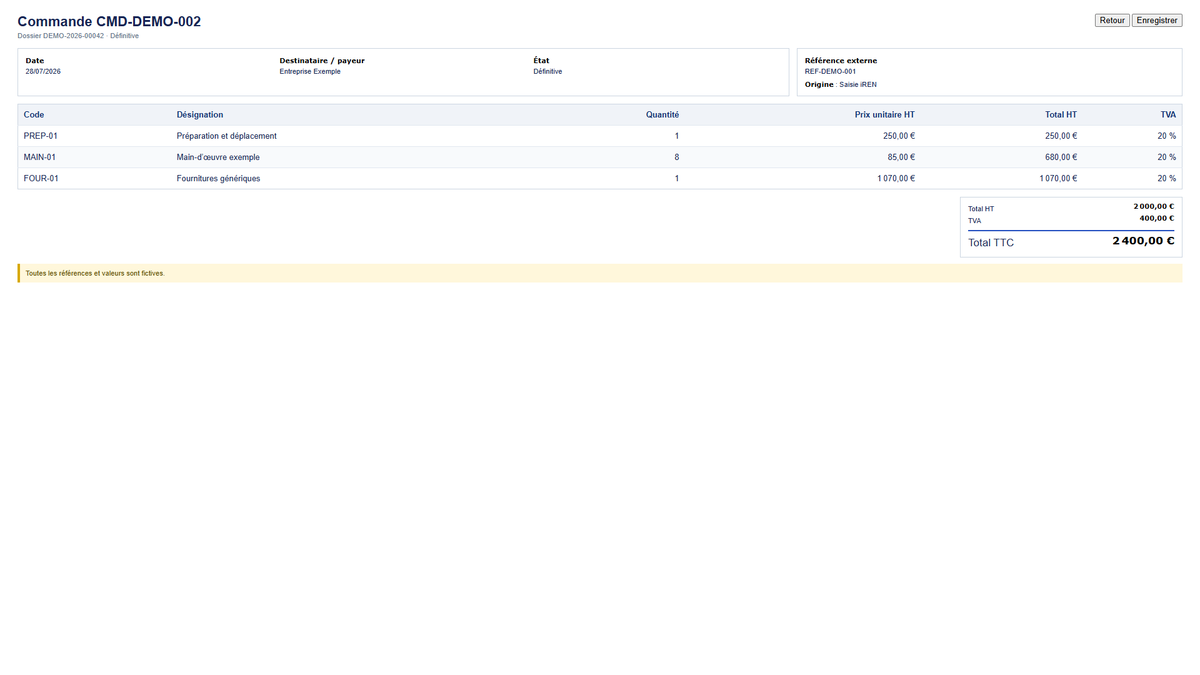
Task: Click the Désignation column header
Action: pos(200,115)
